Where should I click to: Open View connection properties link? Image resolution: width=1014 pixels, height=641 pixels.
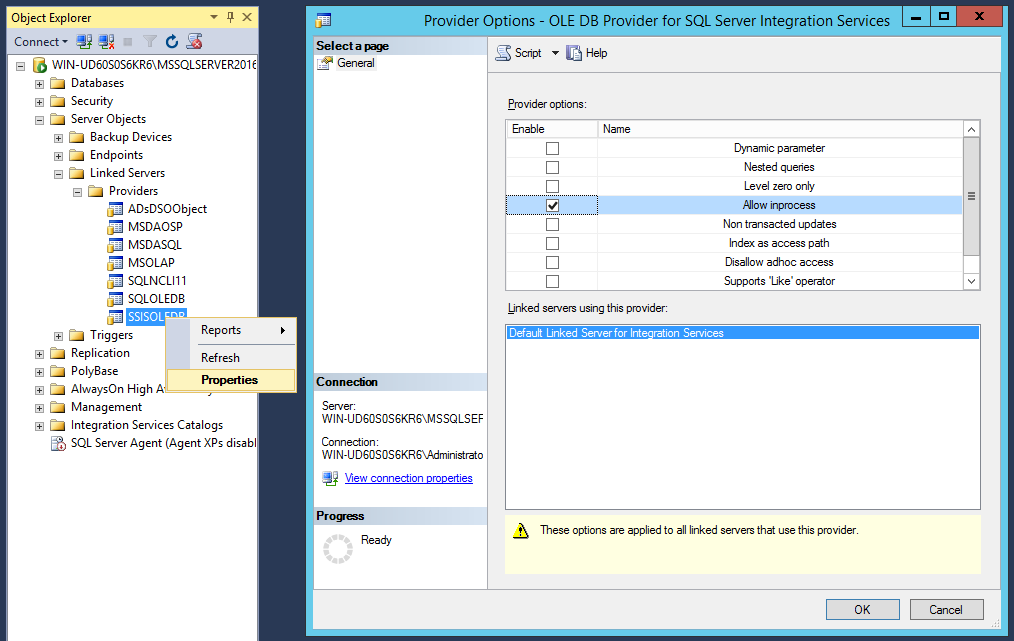[x=409, y=478]
